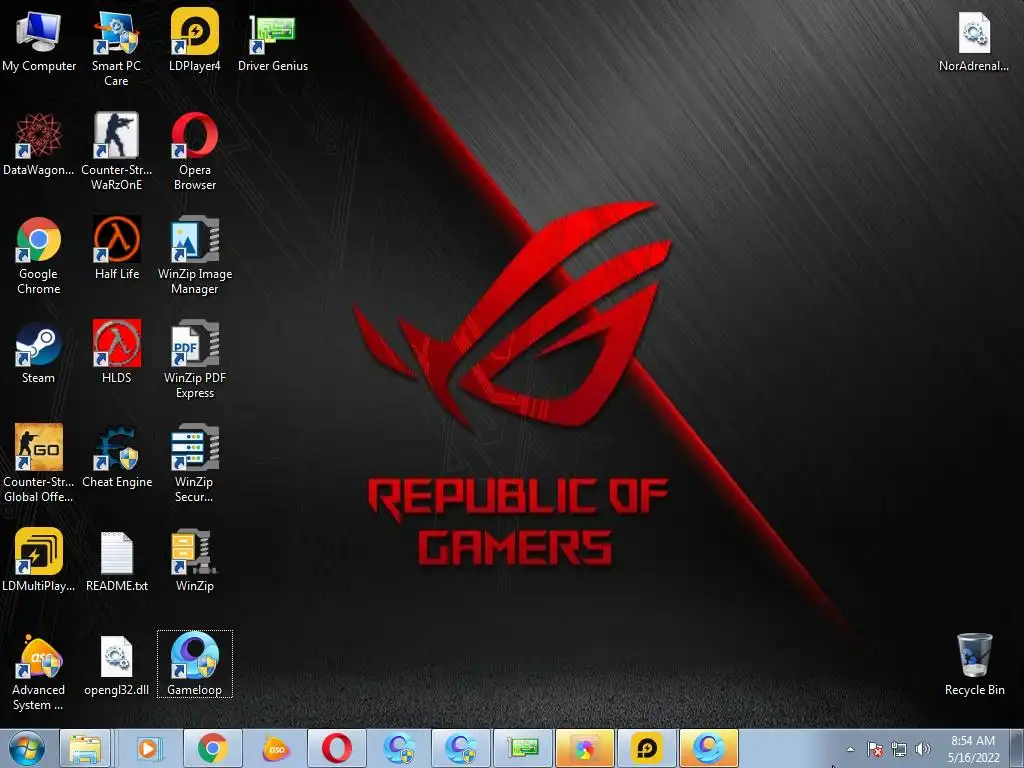Switch to Opera in the taskbar

pos(336,748)
